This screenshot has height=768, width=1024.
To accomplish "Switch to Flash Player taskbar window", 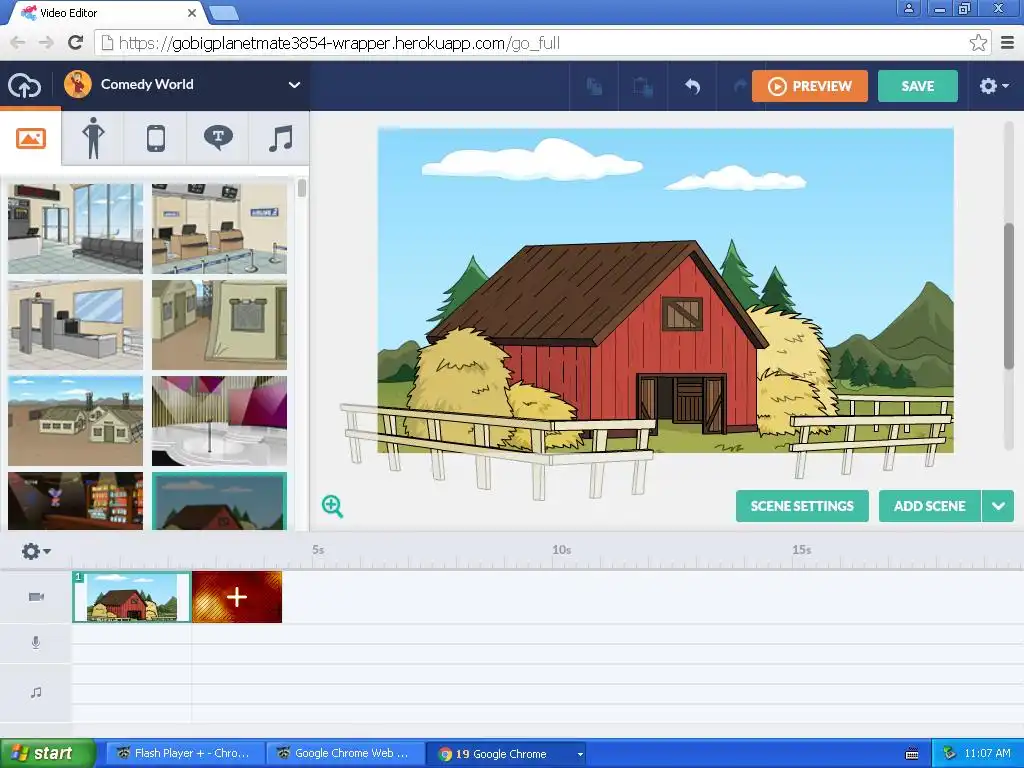I will (185, 754).
